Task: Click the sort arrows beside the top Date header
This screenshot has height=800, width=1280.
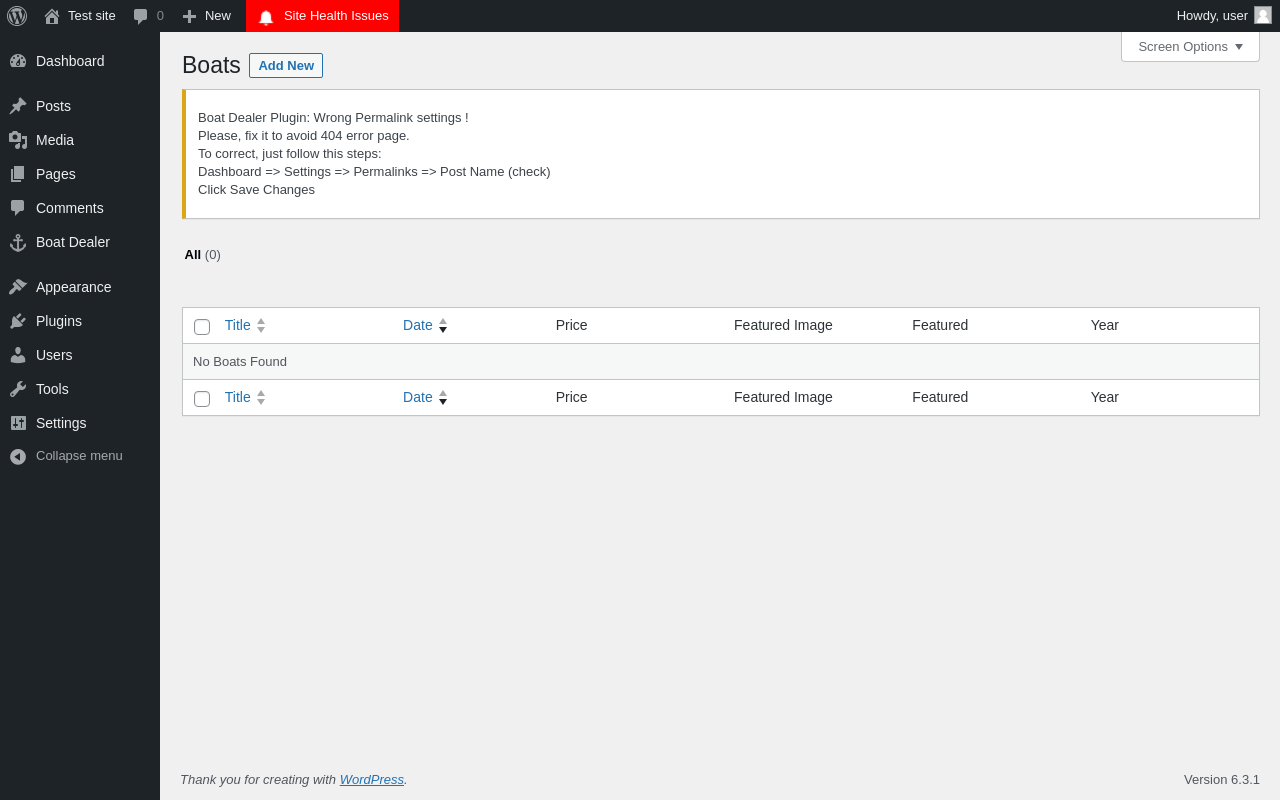Action: [x=443, y=325]
